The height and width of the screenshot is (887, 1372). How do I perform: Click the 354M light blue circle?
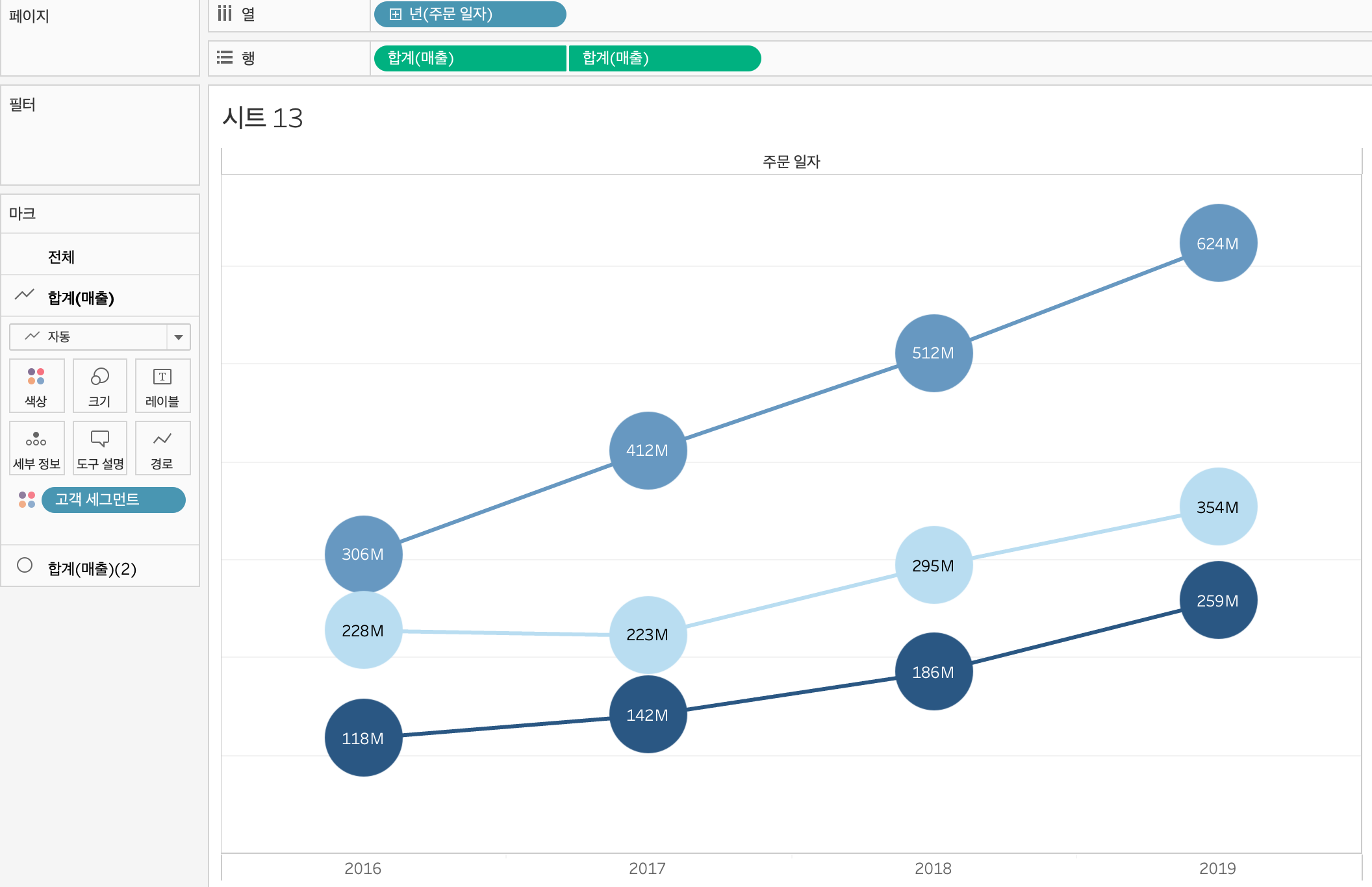pos(1218,506)
